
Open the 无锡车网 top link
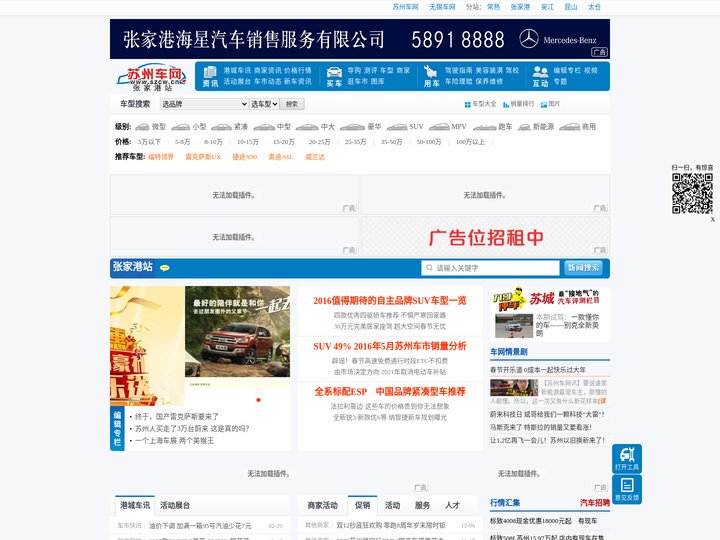[442, 7]
